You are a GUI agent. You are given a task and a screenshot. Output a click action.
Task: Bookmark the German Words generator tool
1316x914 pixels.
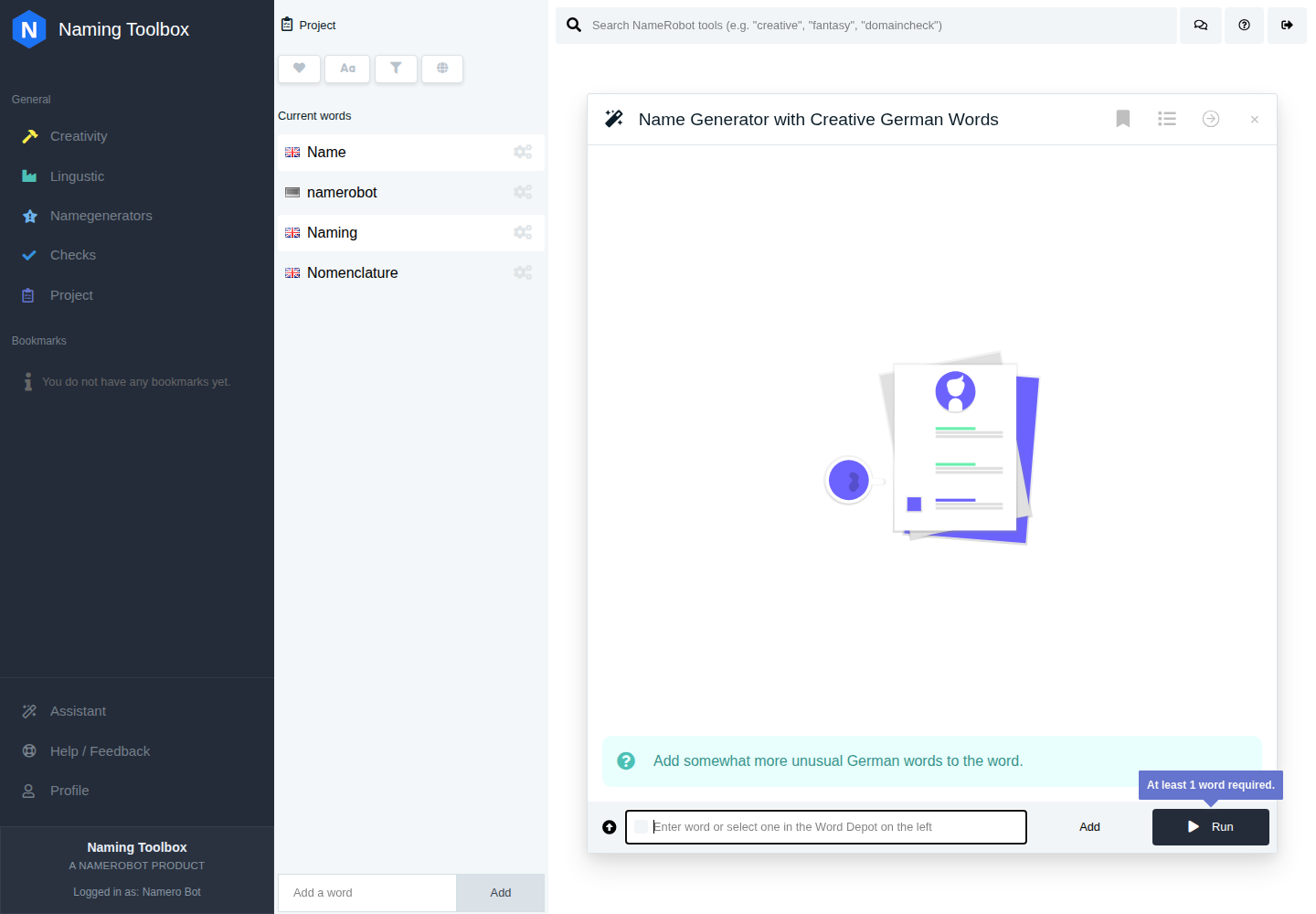point(1123,119)
